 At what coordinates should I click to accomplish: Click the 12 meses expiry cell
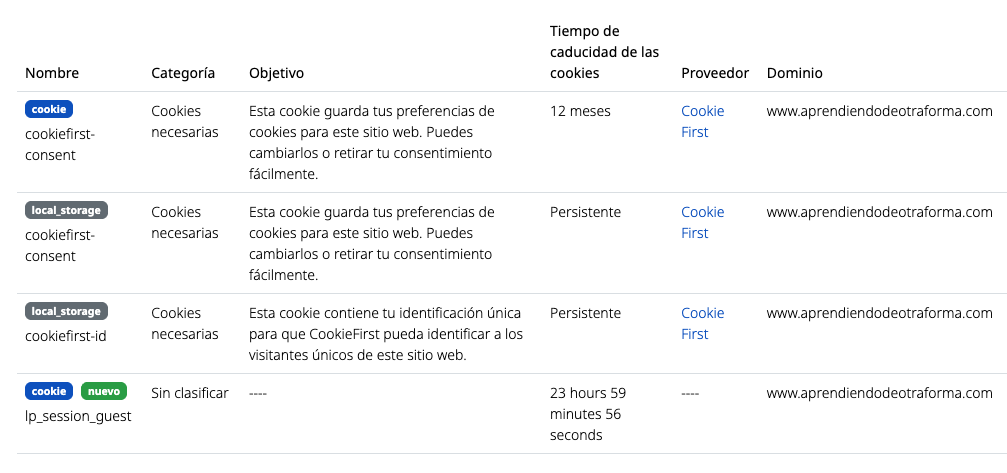[x=580, y=111]
